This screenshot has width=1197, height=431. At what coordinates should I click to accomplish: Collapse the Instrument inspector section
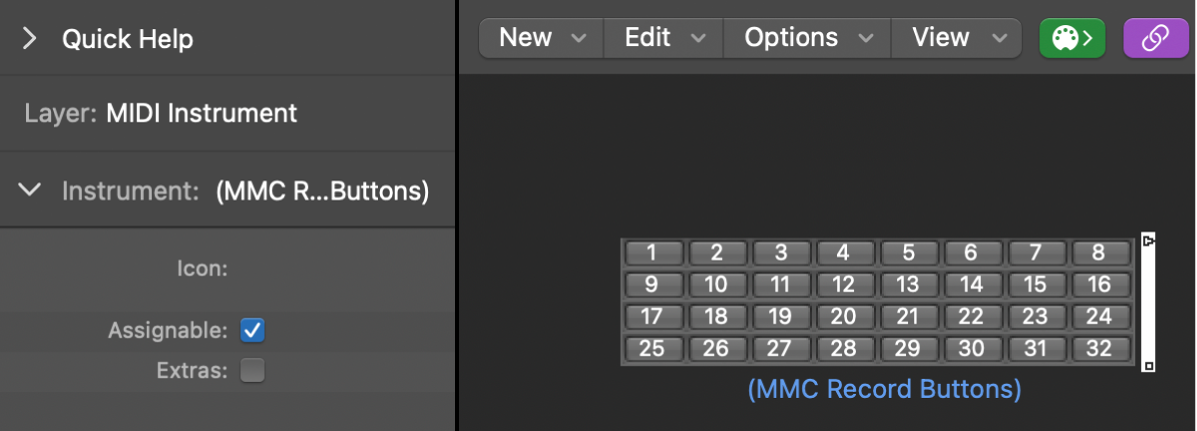point(31,190)
